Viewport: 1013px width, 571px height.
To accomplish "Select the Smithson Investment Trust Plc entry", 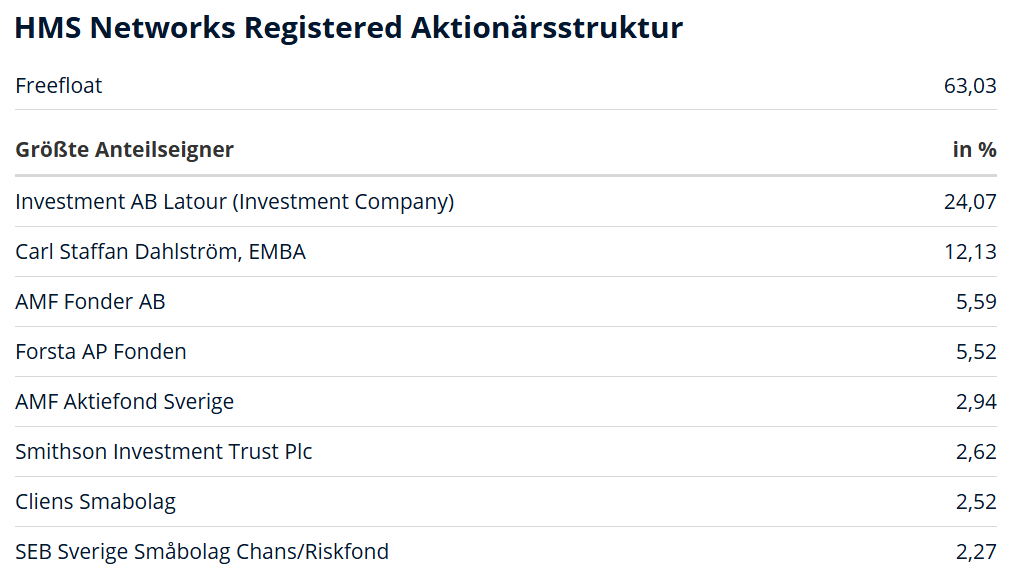I will [x=163, y=452].
